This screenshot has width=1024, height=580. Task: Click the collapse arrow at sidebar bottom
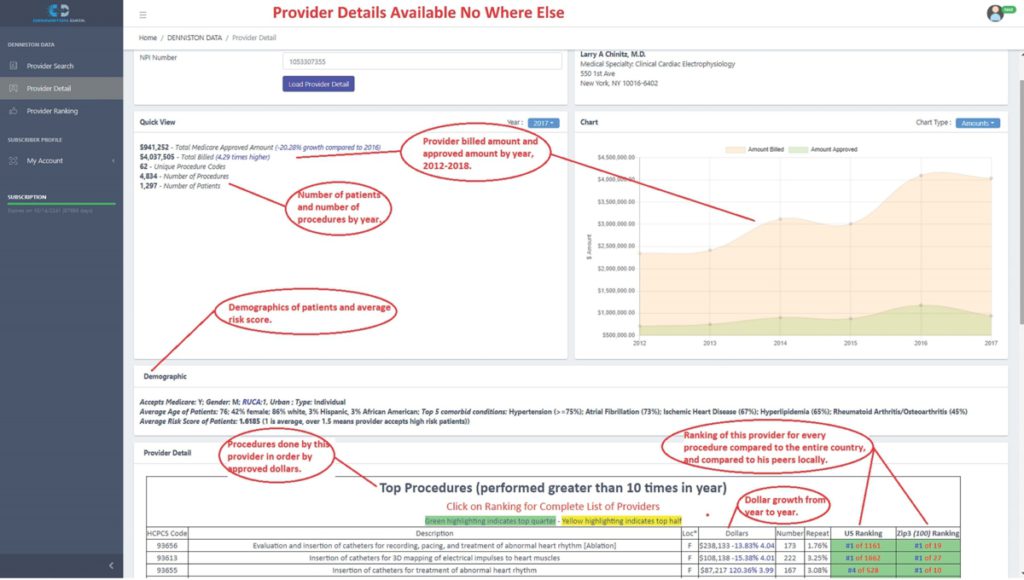[110, 565]
